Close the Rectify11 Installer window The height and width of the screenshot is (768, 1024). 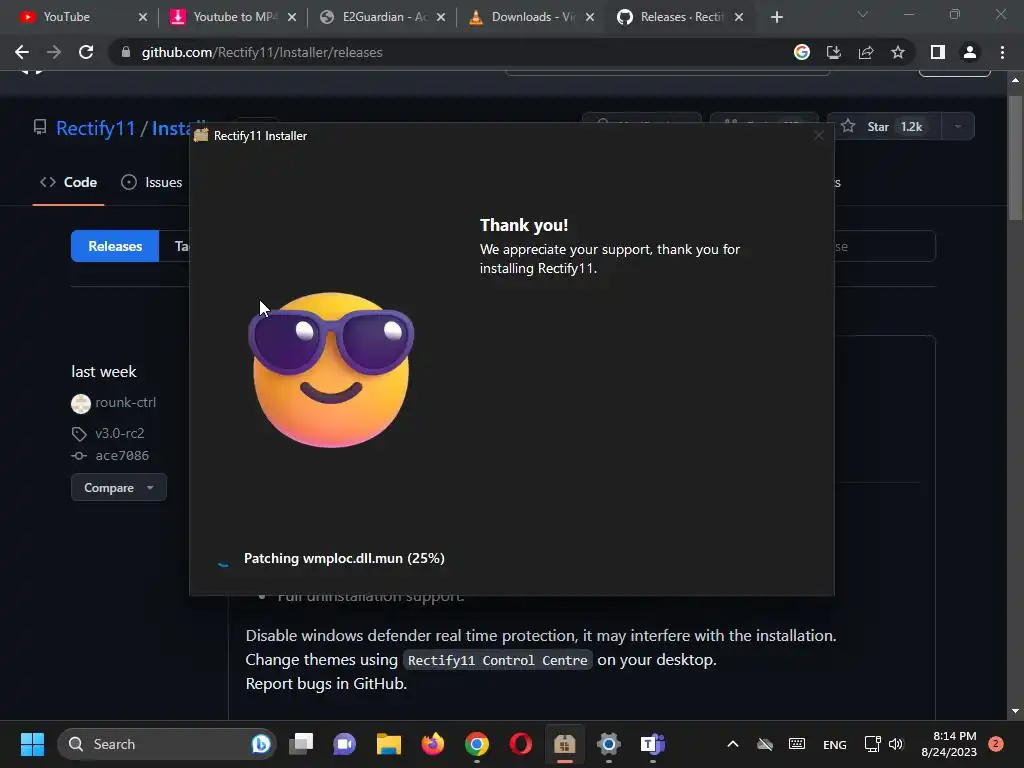click(x=818, y=135)
